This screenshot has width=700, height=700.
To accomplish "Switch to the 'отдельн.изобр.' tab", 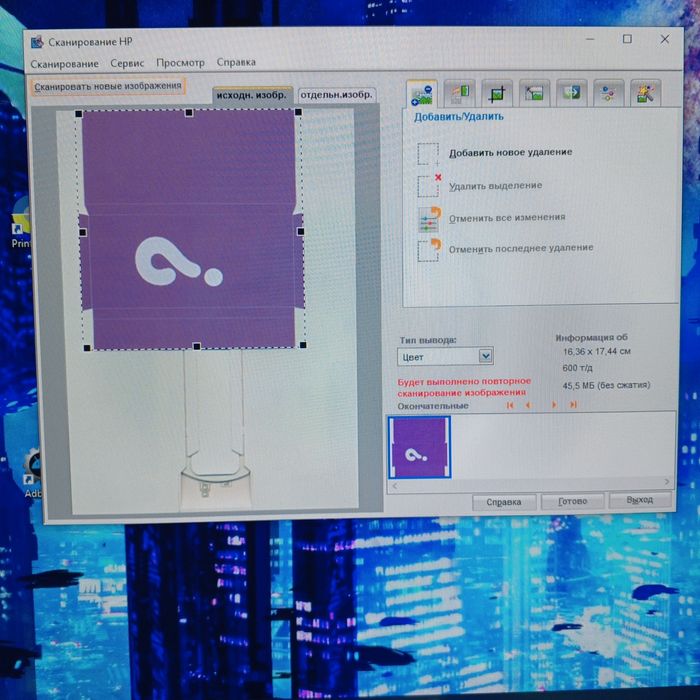I will pyautogui.click(x=336, y=95).
